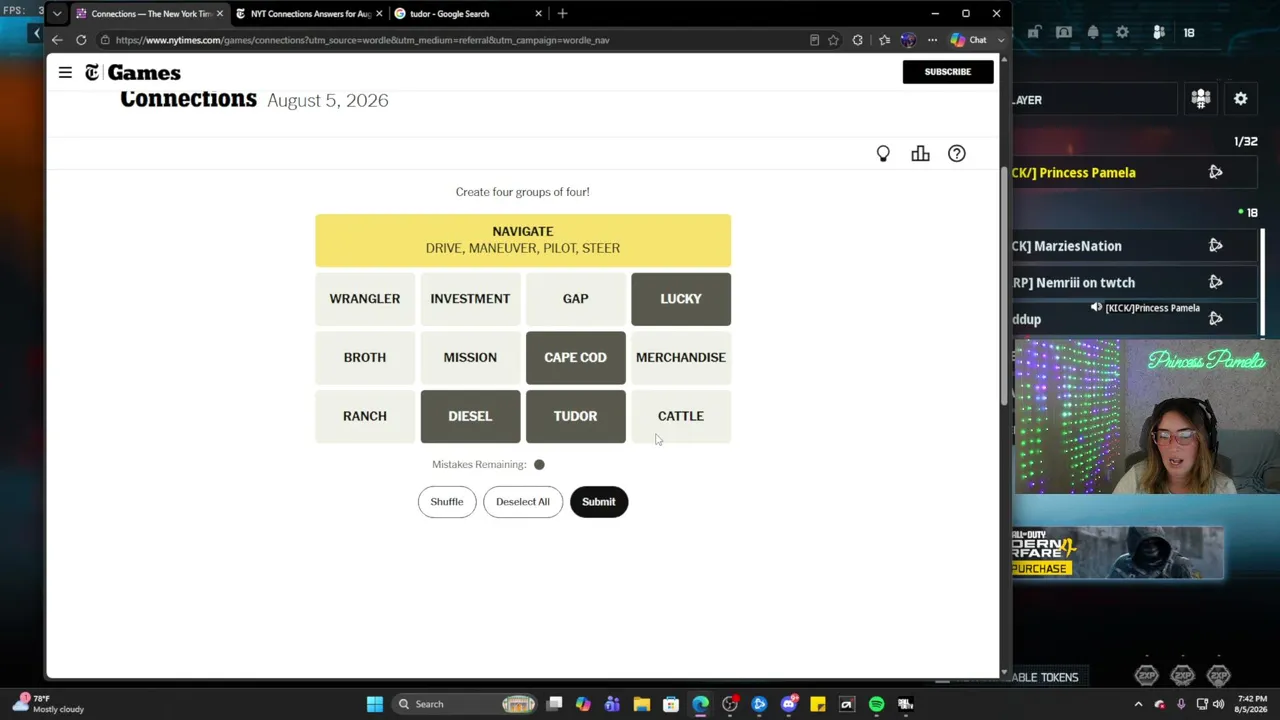Open the tab search dropdown arrow
1280x720 pixels.
[57, 14]
